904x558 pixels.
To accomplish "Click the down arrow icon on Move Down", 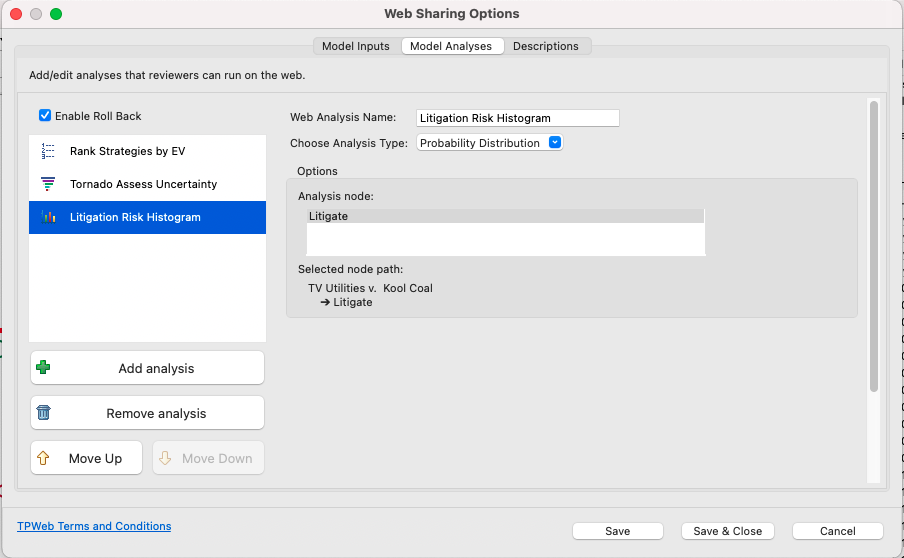I will [165, 458].
